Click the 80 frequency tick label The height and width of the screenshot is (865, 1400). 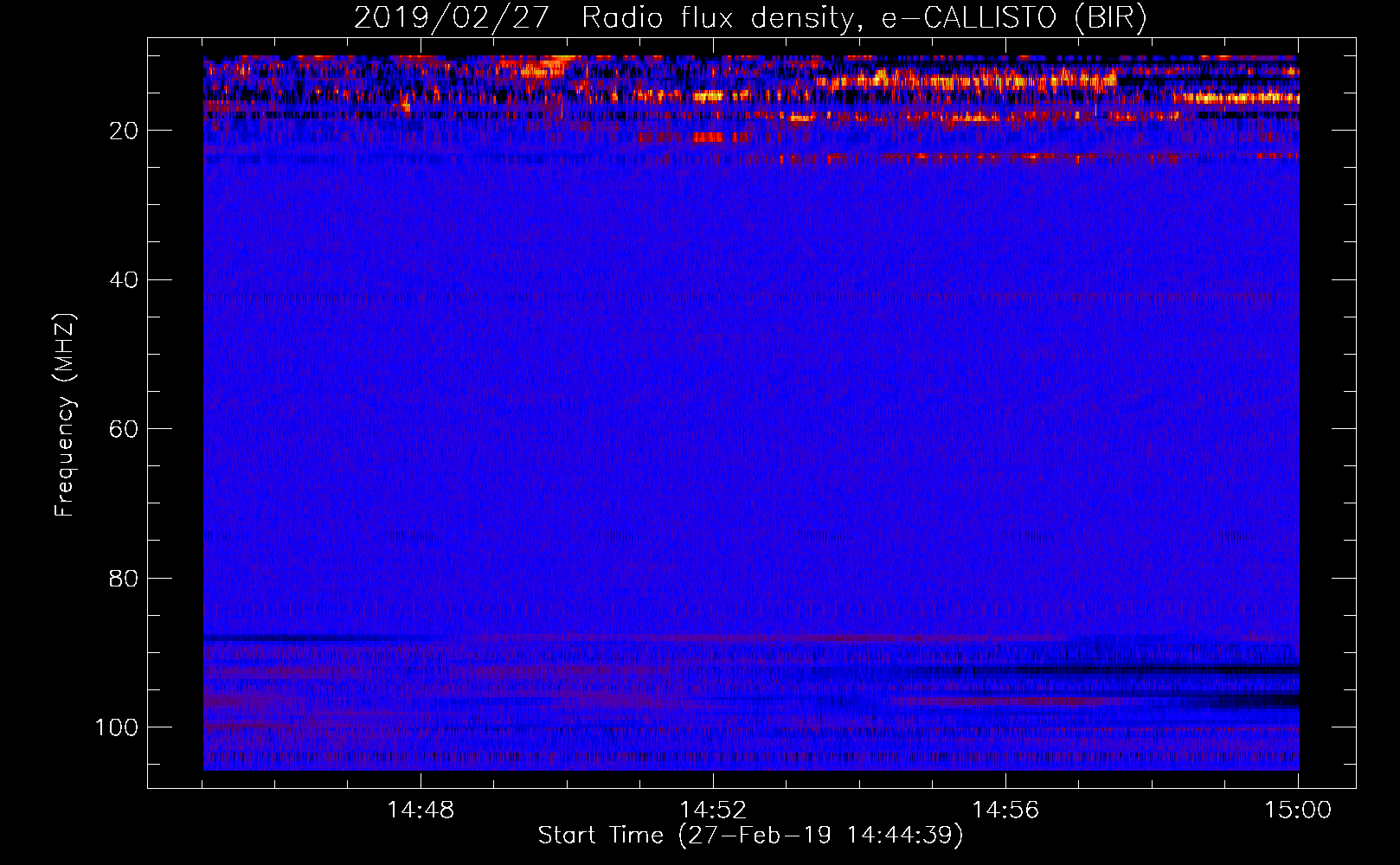point(123,578)
